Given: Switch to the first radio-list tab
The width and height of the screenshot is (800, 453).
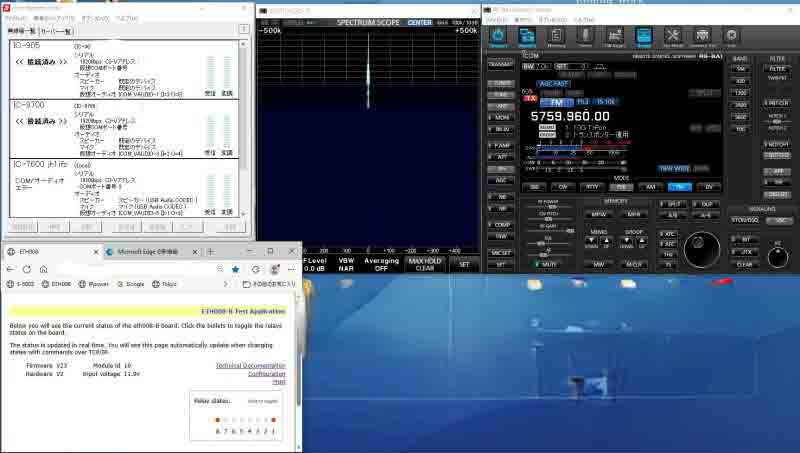Looking at the screenshot, I should coord(21,31).
